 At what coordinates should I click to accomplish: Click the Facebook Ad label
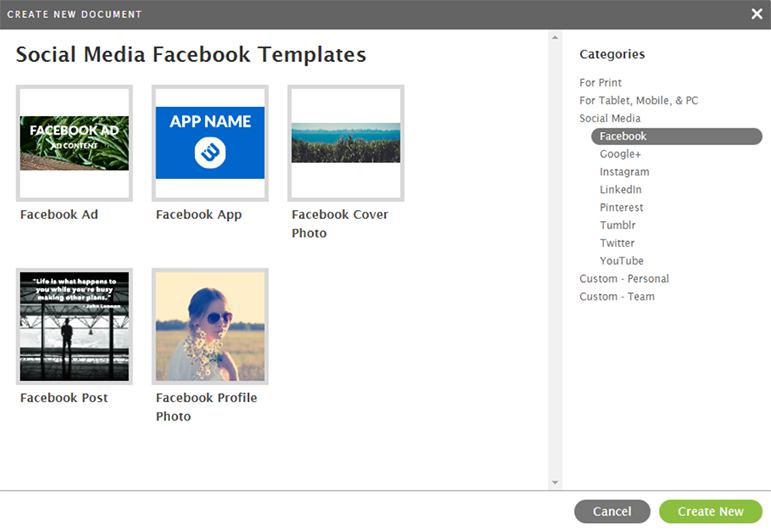tap(59, 214)
